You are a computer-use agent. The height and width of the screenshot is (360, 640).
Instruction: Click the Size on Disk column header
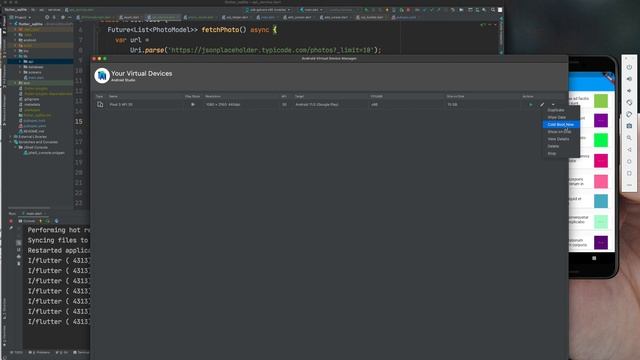tap(456, 96)
